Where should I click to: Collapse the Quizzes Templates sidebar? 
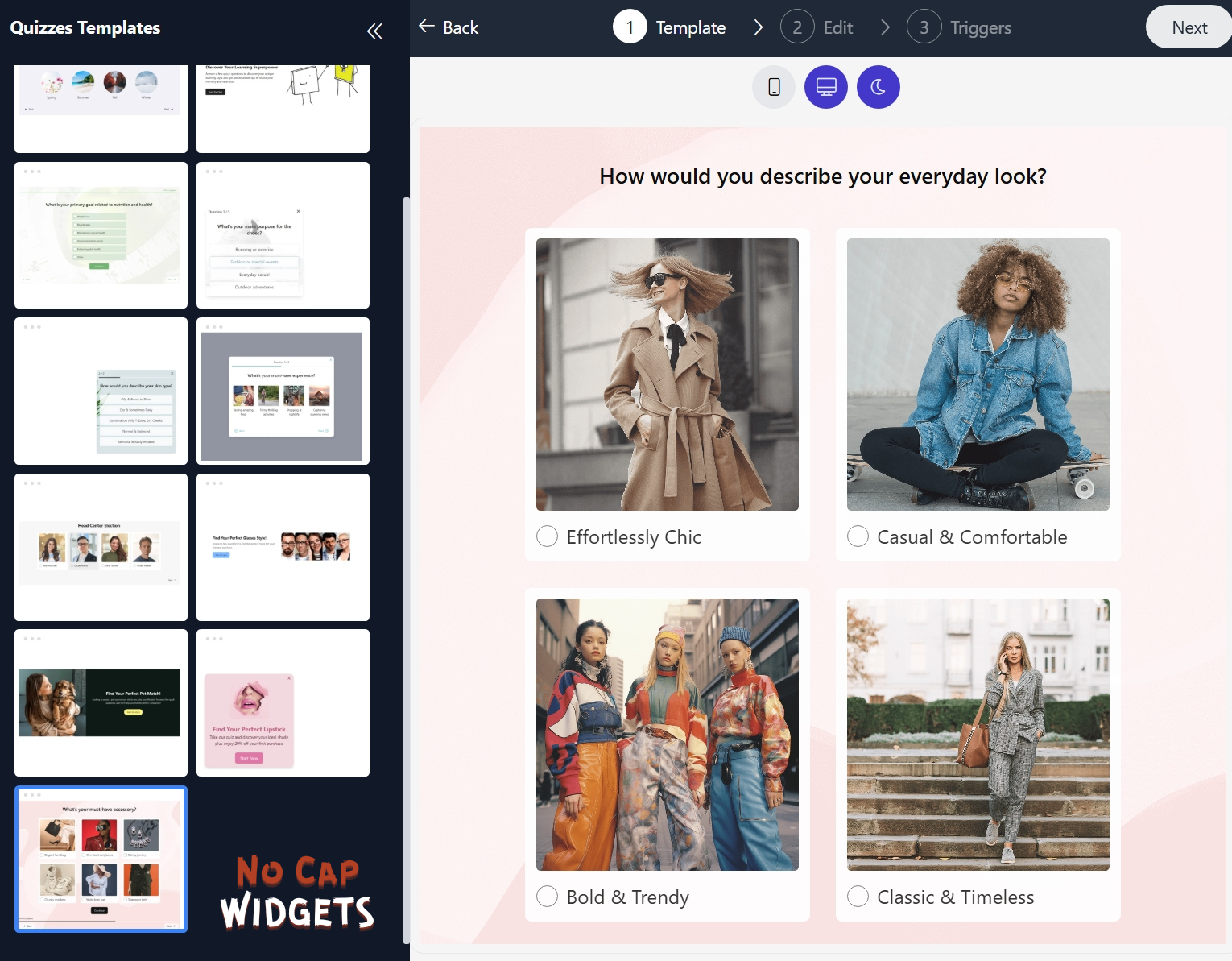[374, 31]
